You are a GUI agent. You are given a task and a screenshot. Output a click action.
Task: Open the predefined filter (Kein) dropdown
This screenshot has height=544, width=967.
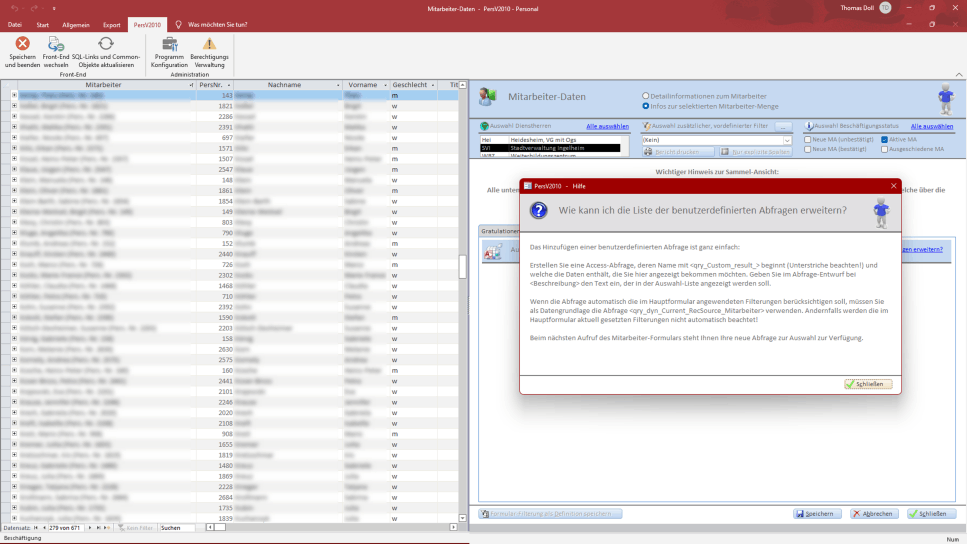pos(788,140)
